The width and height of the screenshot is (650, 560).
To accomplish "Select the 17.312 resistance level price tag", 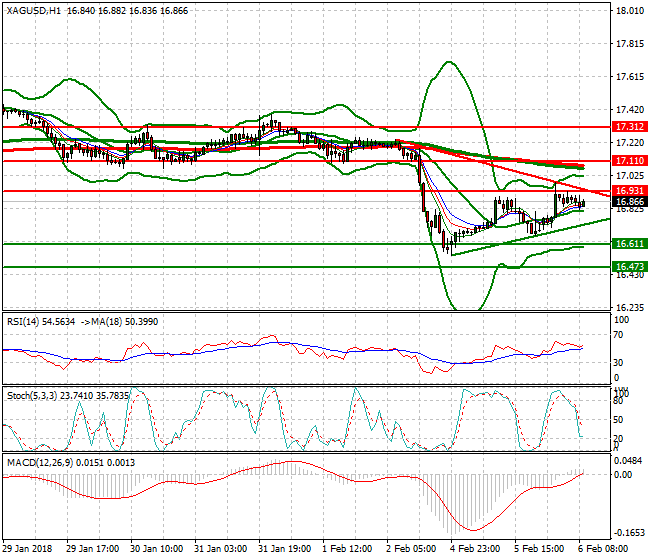I will click(629, 127).
